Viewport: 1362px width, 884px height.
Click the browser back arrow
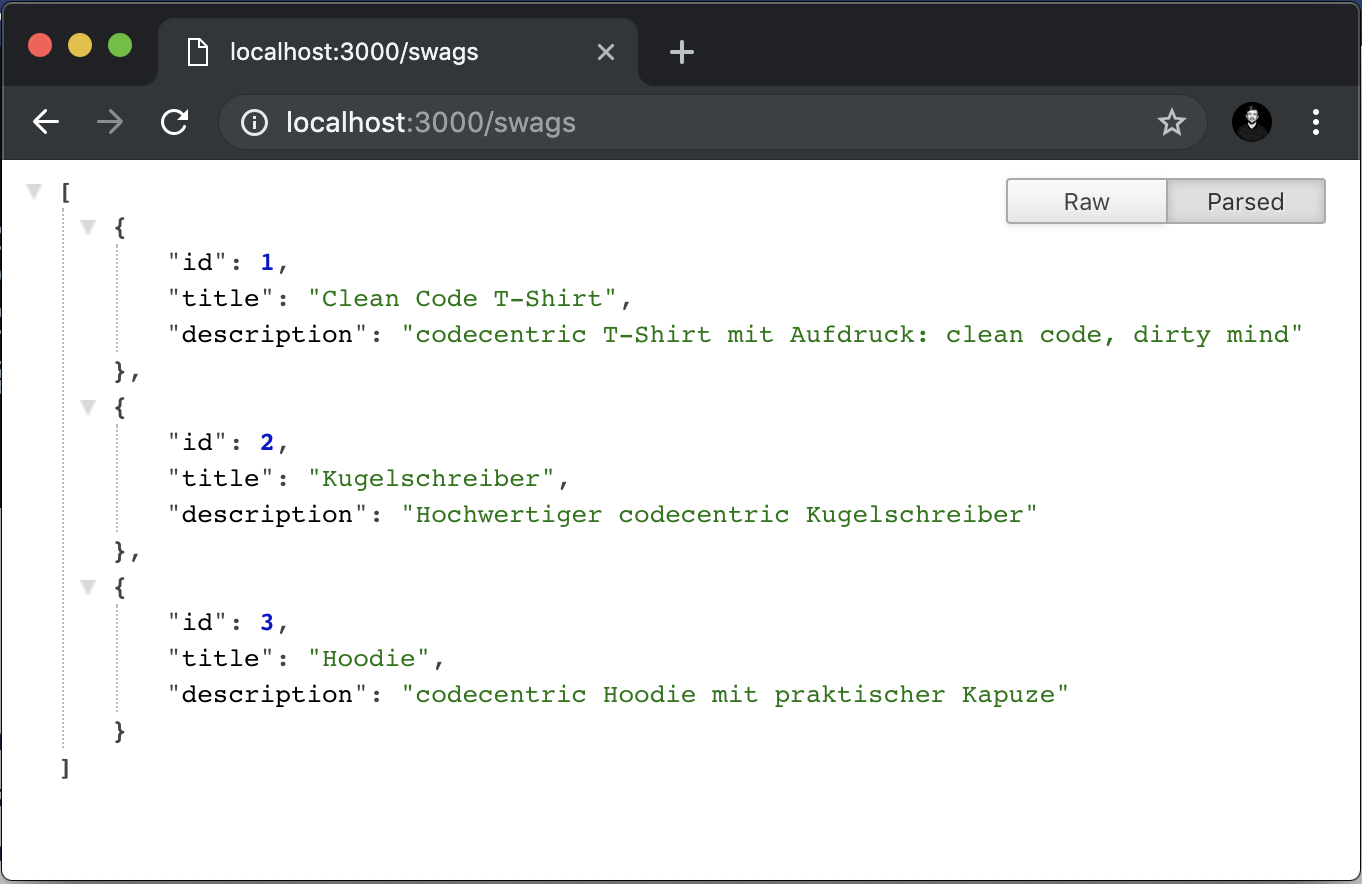pos(46,122)
